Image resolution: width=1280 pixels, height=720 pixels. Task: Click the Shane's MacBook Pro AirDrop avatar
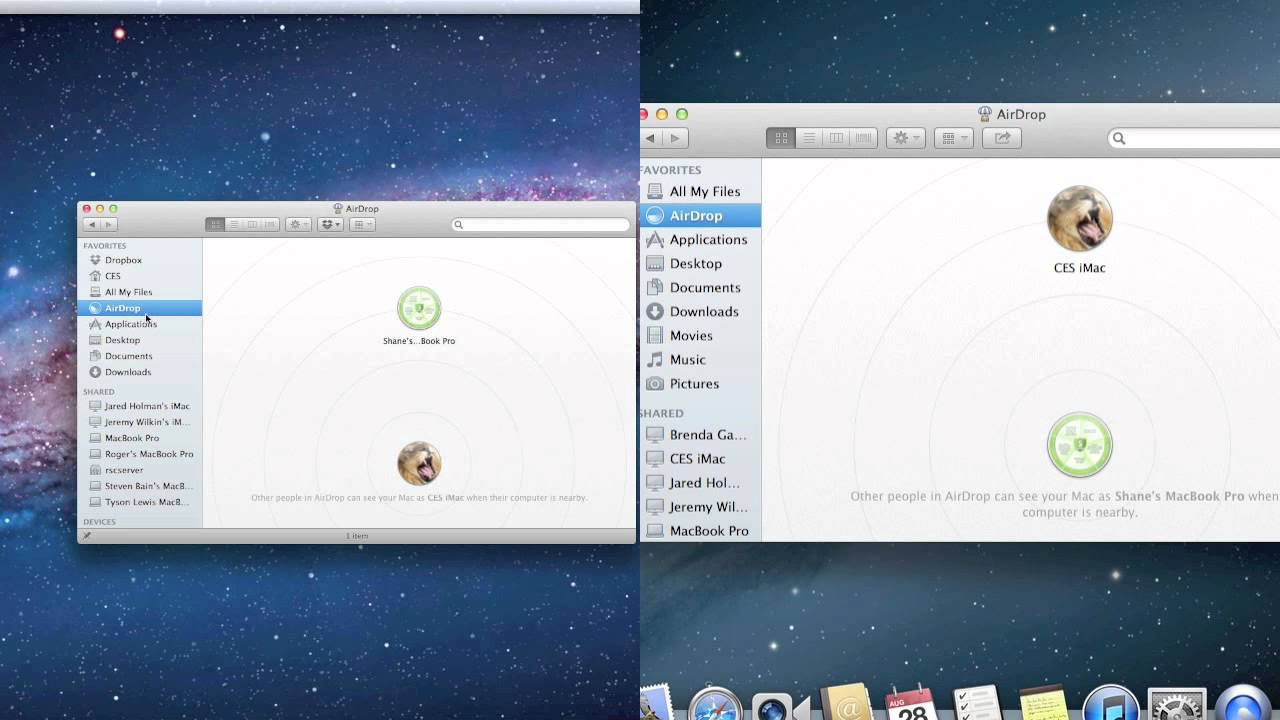coord(419,308)
